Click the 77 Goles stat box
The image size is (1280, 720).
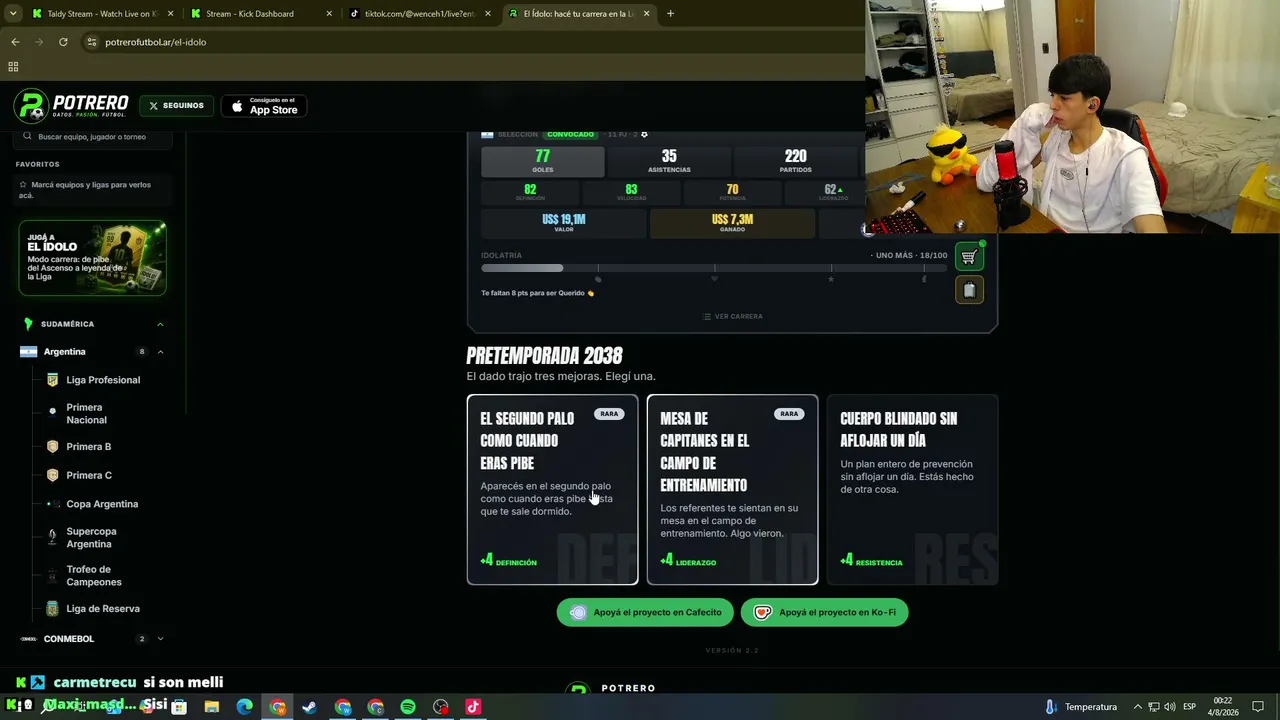543,161
